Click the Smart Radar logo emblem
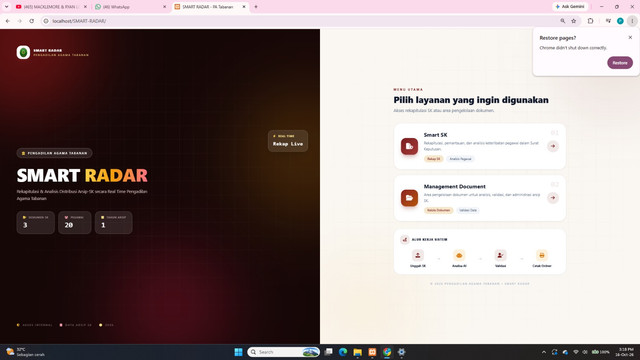This screenshot has width=640, height=360. click(x=23, y=52)
